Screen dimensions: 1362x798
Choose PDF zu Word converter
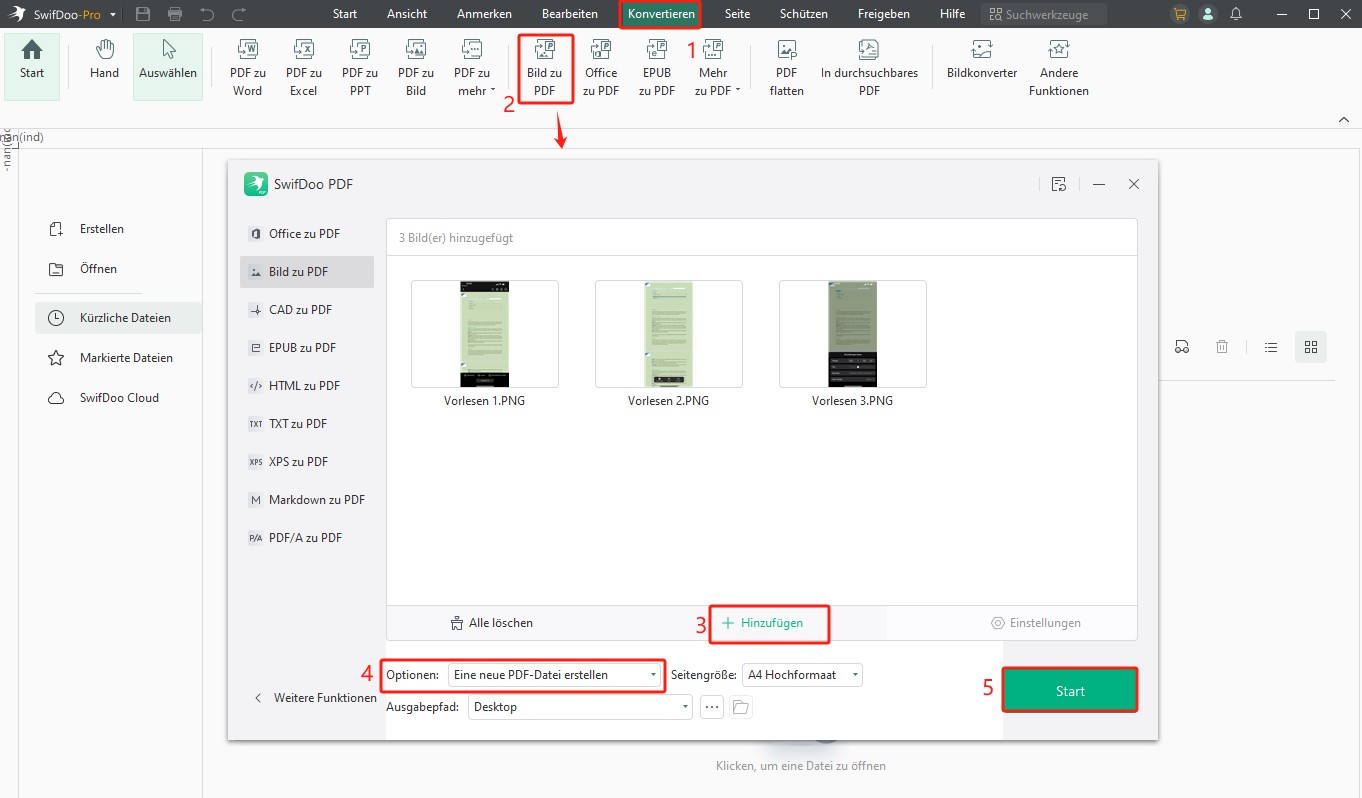point(248,68)
